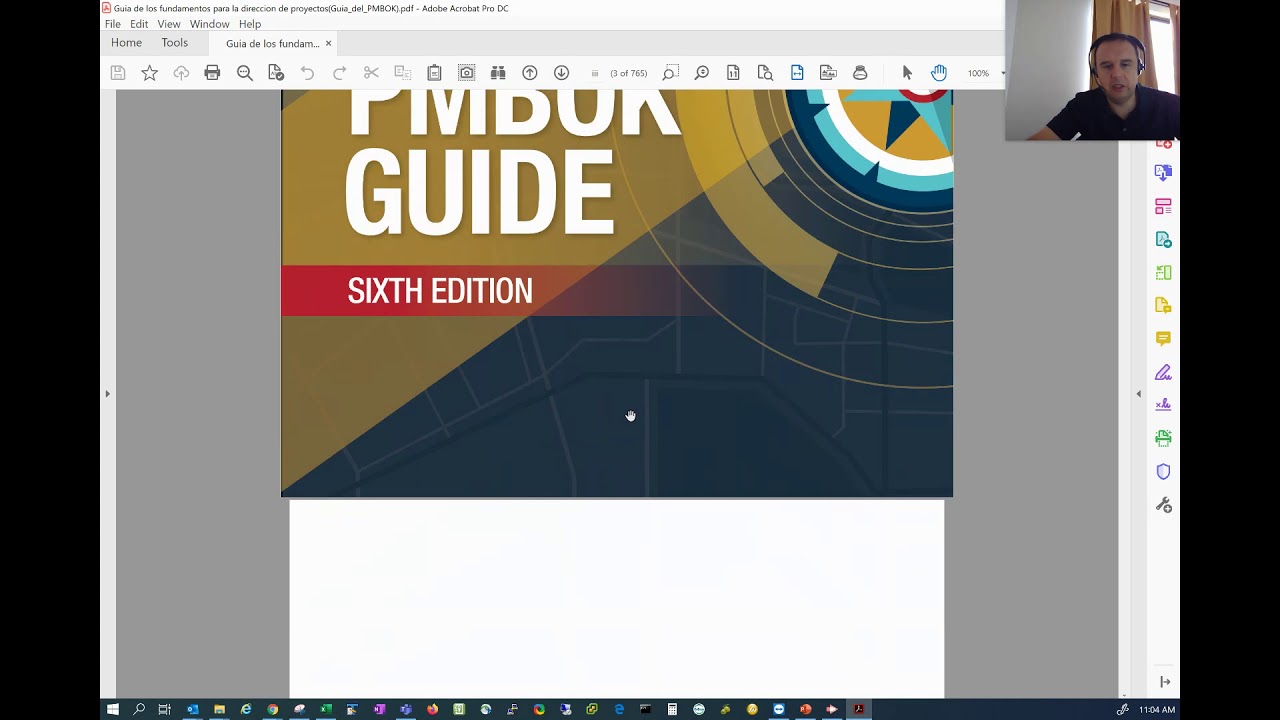This screenshot has width=1280, height=720.
Task: Open Outlook from the taskbar
Action: click(192, 709)
